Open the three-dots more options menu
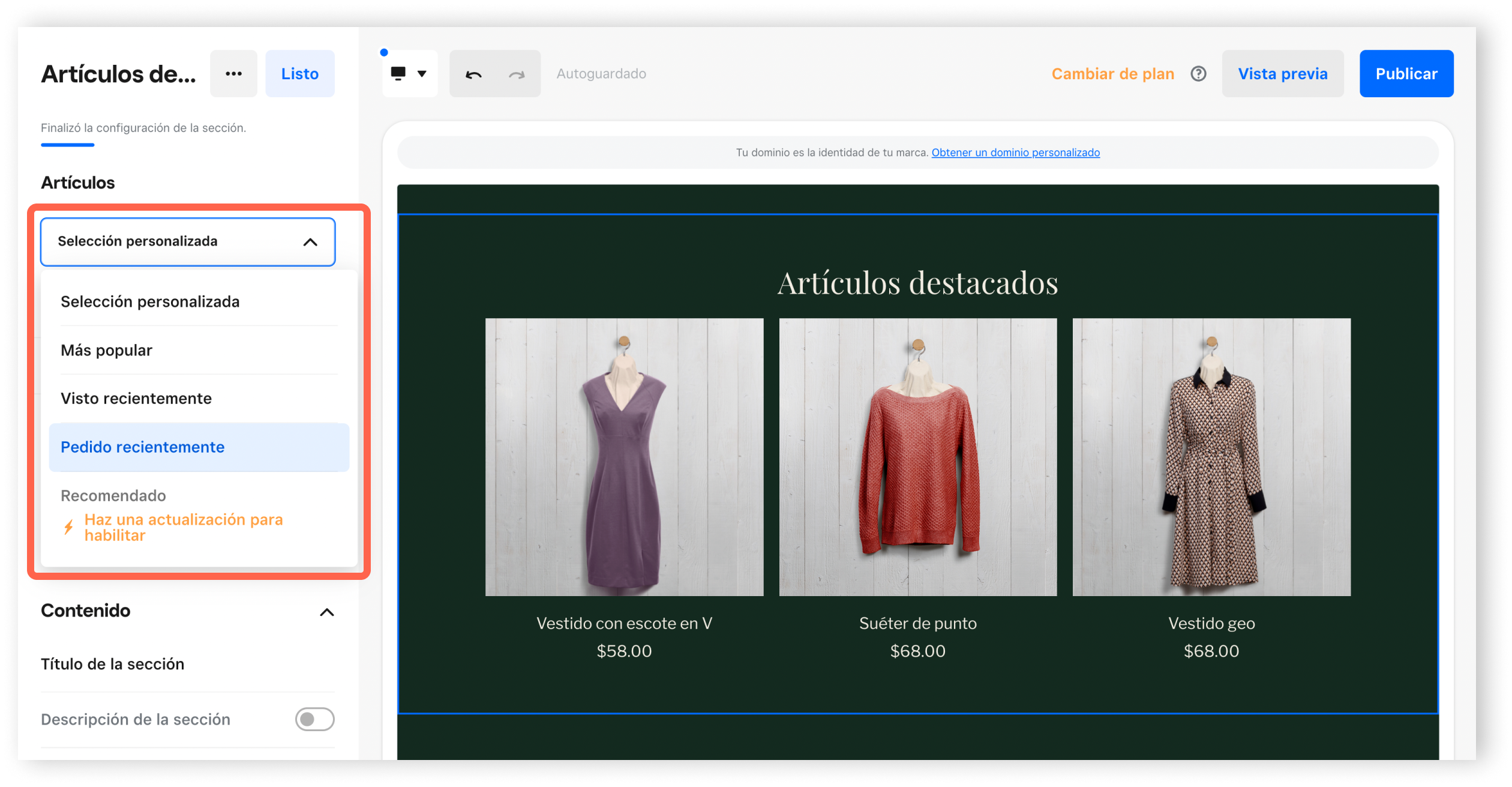 (x=233, y=74)
